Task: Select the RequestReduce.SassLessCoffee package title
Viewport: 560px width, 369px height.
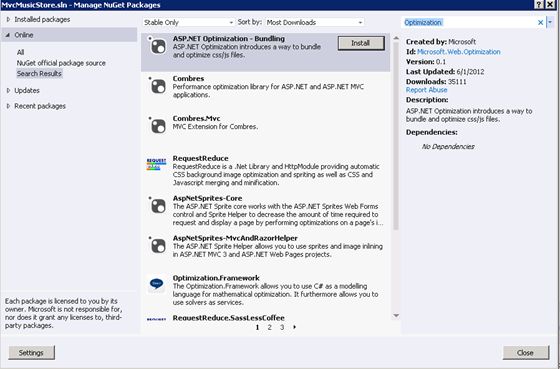Action: [229, 318]
